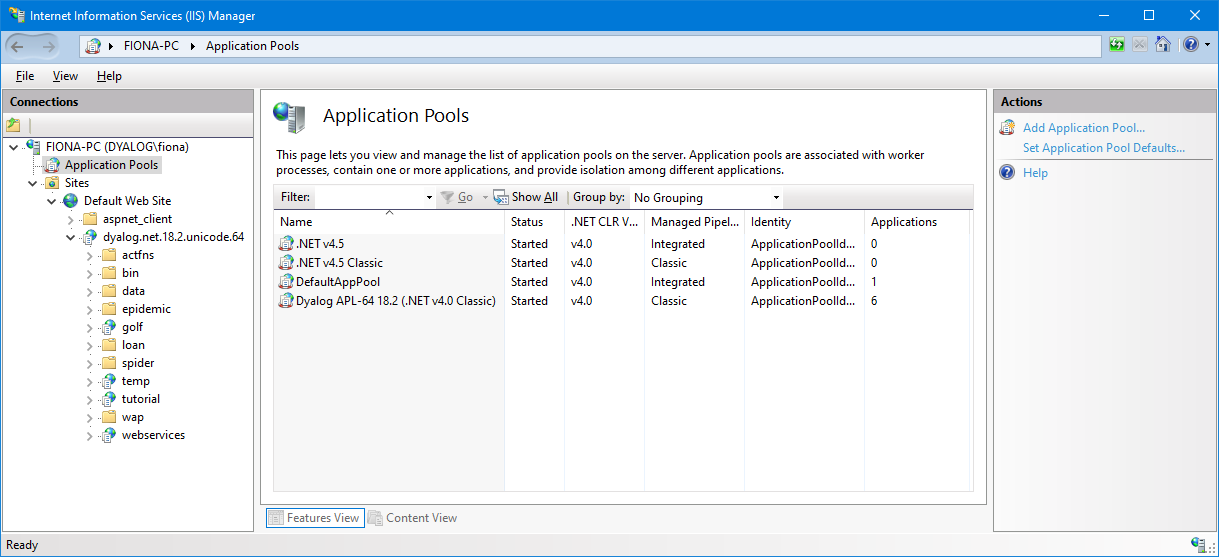Click the Sites folder icon in the tree
Image resolution: width=1219 pixels, height=557 pixels.
52,183
